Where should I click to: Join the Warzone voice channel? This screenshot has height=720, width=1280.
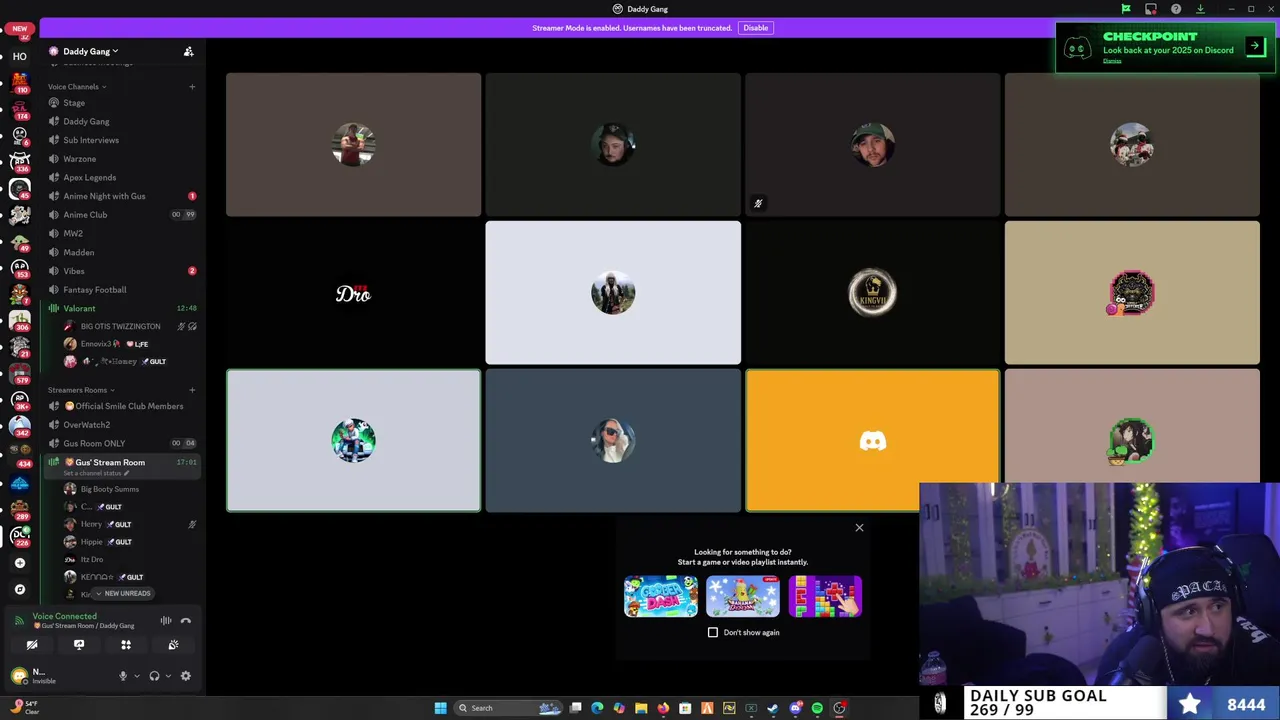point(122,159)
